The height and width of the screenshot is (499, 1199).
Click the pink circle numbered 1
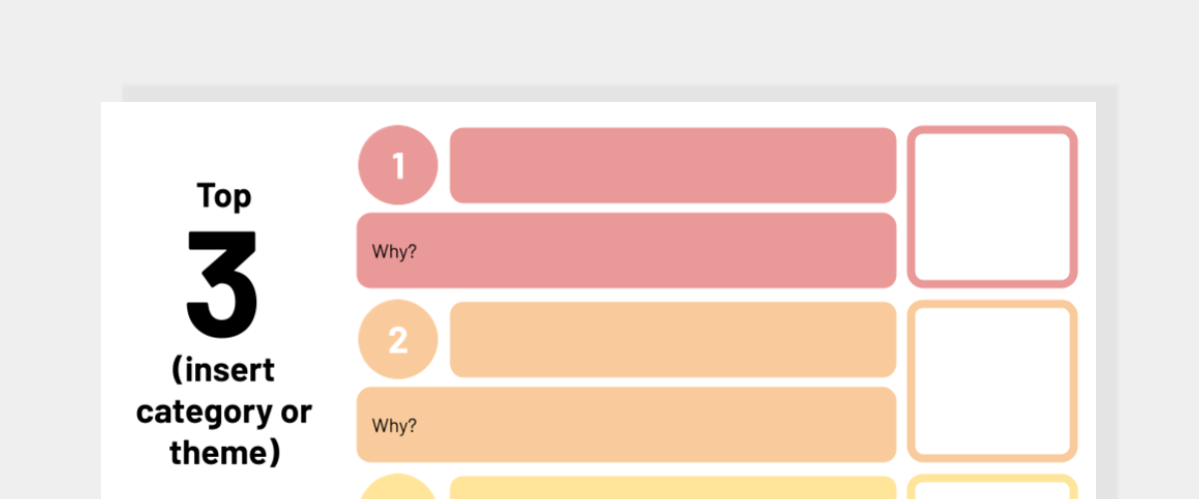coord(398,165)
